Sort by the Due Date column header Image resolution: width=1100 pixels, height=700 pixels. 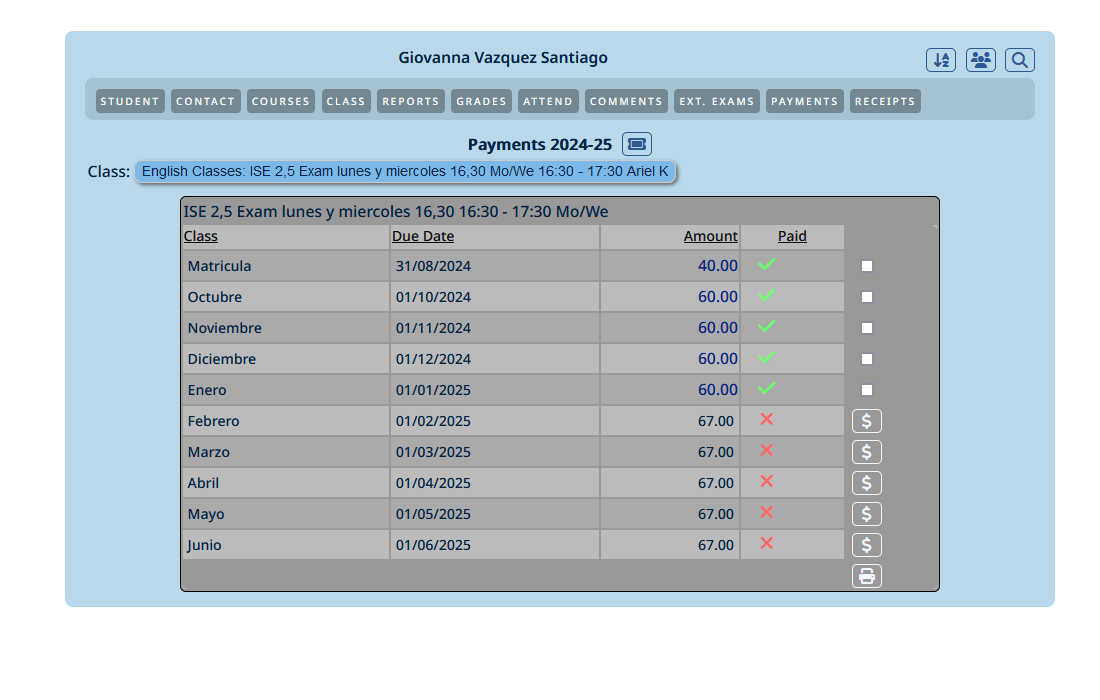coord(423,236)
